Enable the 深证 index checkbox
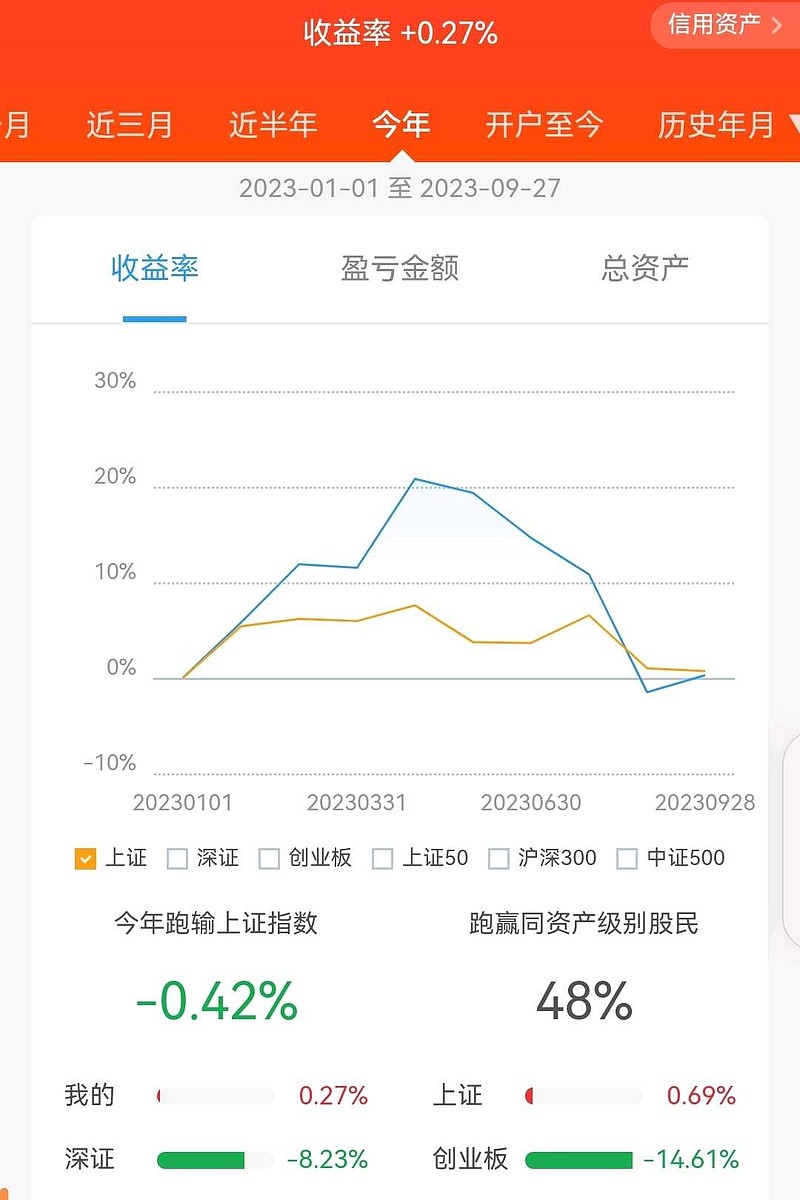This screenshot has height=1200, width=800. 177,858
